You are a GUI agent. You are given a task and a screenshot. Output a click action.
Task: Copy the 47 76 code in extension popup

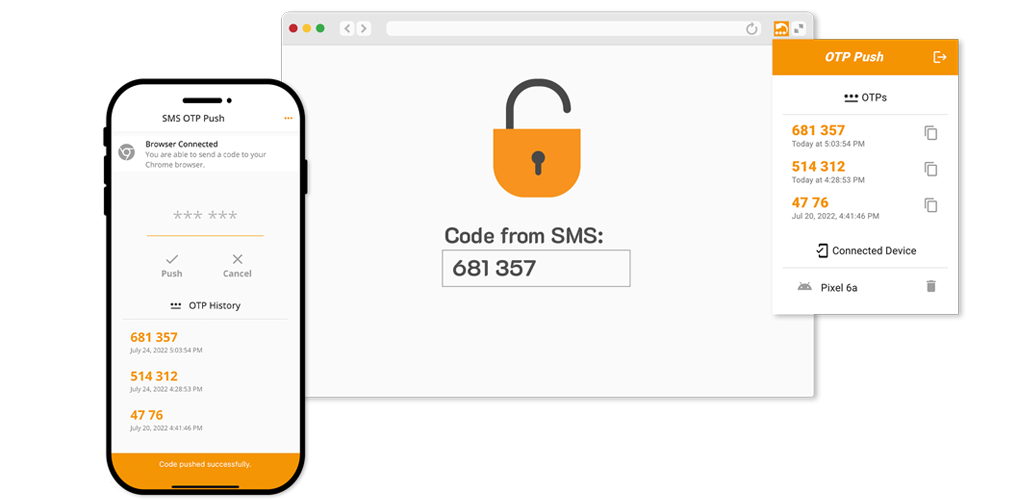(x=931, y=204)
